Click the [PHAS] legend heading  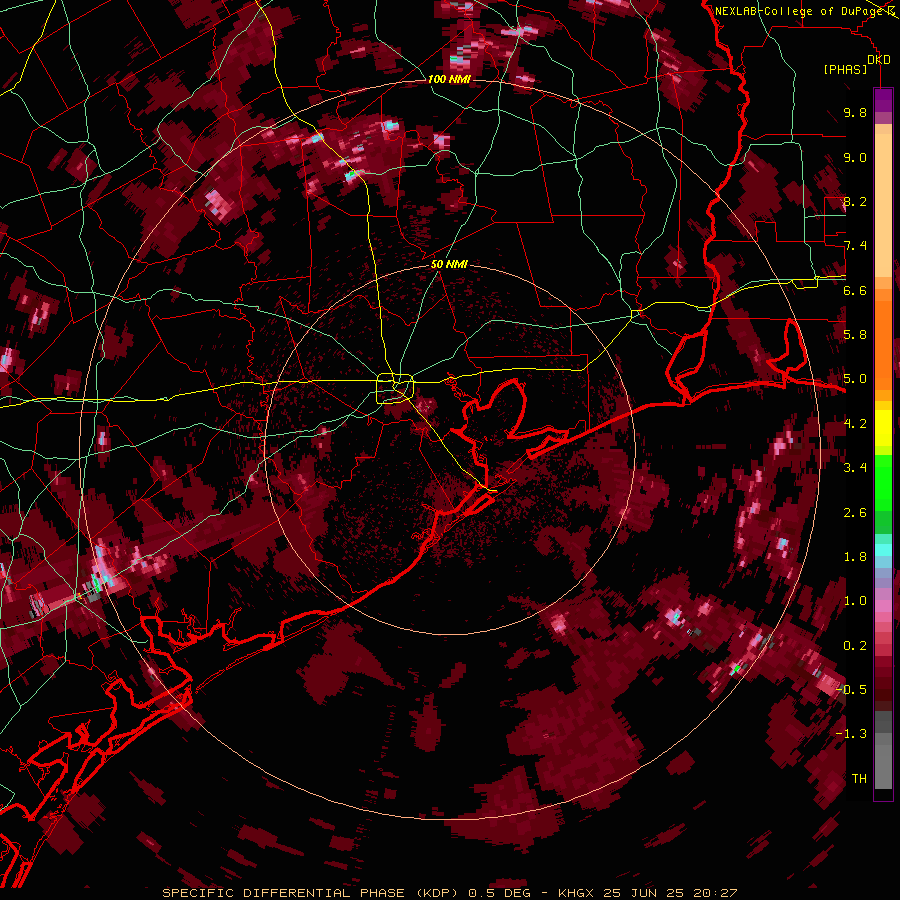tap(845, 69)
